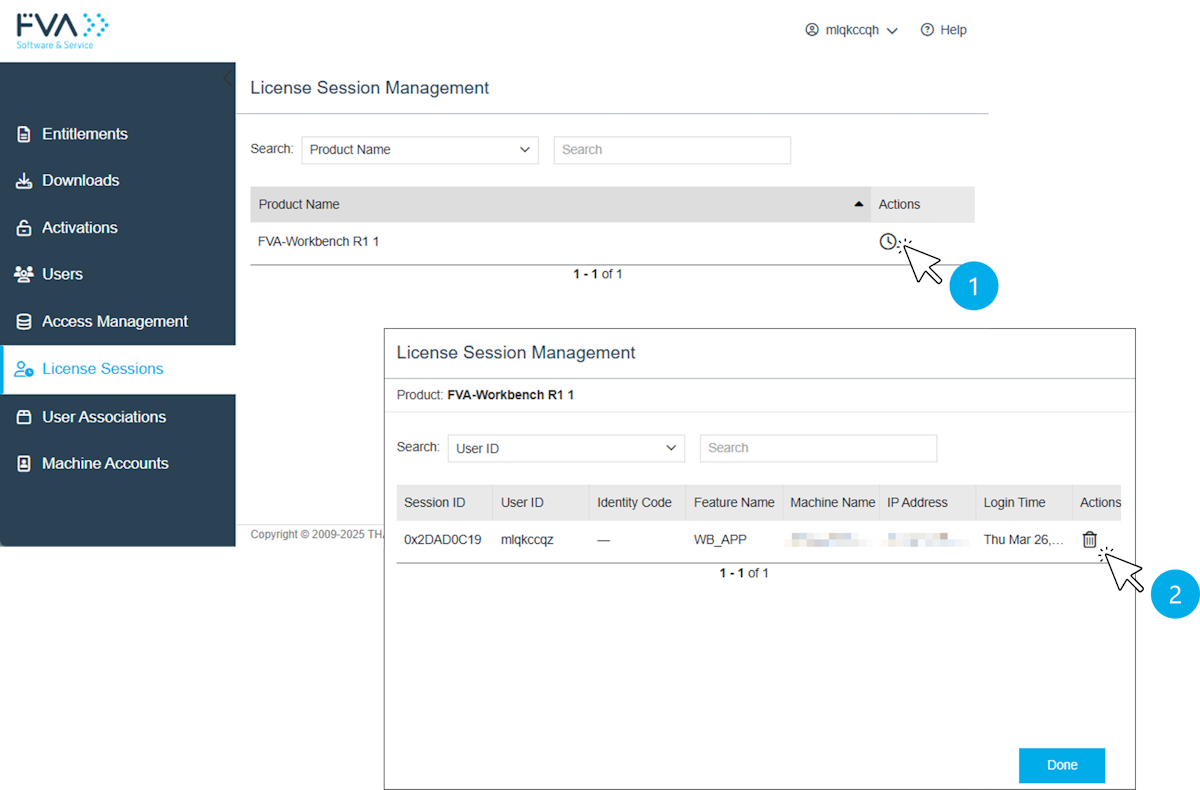This screenshot has width=1200, height=790.
Task: Click the FVA Software & Service logo
Action: point(62,30)
